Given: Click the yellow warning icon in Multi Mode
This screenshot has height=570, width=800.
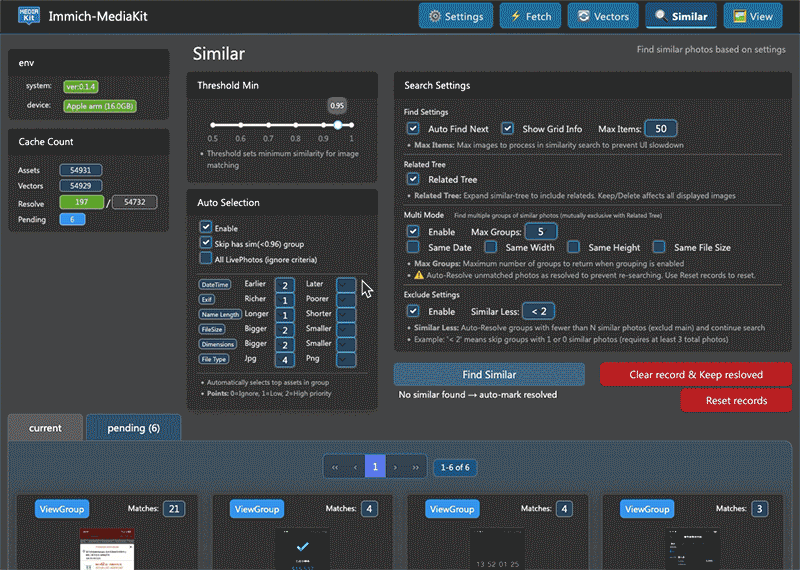Looking at the screenshot, I should 419,275.
